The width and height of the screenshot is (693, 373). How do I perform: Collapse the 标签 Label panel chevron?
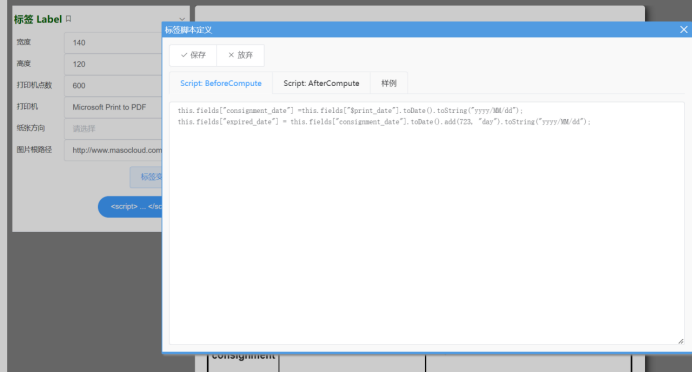point(182,19)
